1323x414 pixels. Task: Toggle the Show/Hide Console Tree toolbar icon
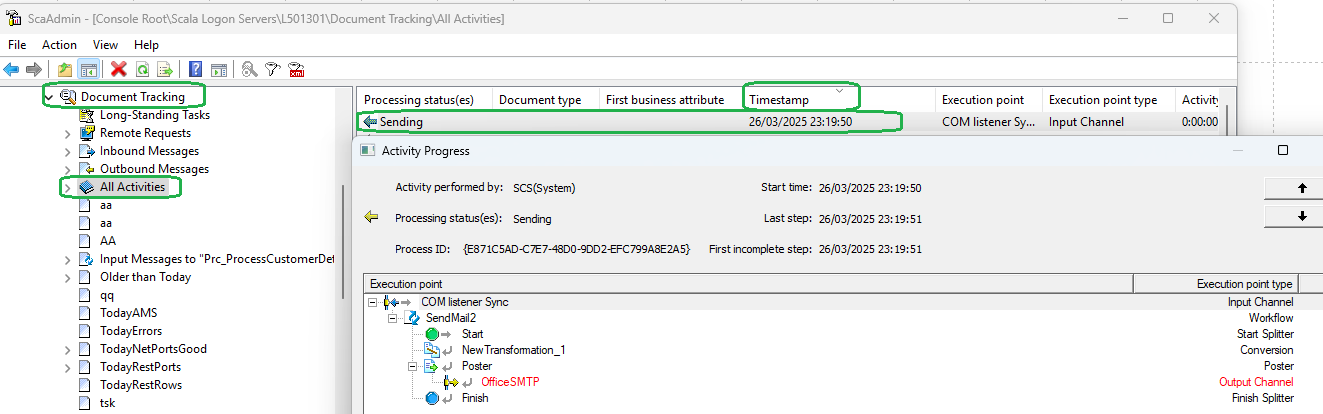(x=88, y=69)
